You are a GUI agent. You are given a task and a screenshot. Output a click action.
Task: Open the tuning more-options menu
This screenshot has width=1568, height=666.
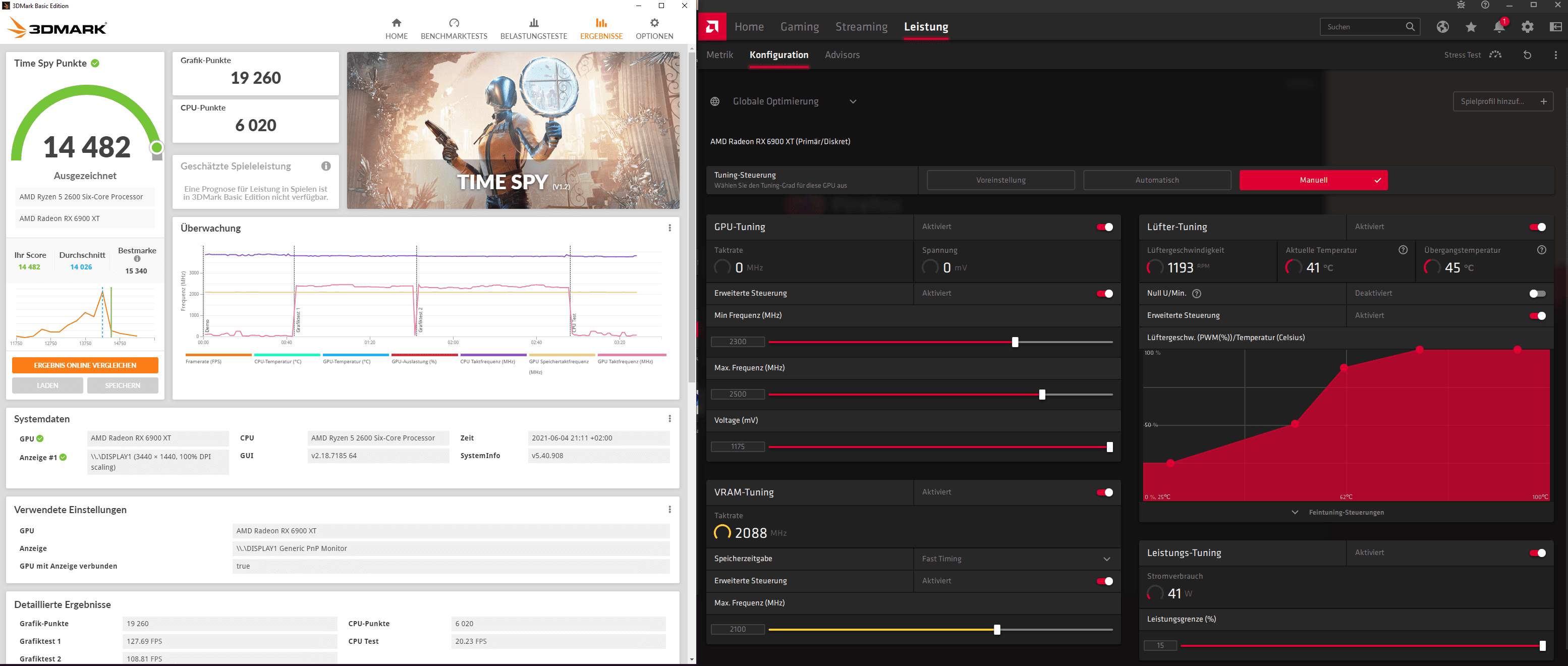[x=1556, y=55]
